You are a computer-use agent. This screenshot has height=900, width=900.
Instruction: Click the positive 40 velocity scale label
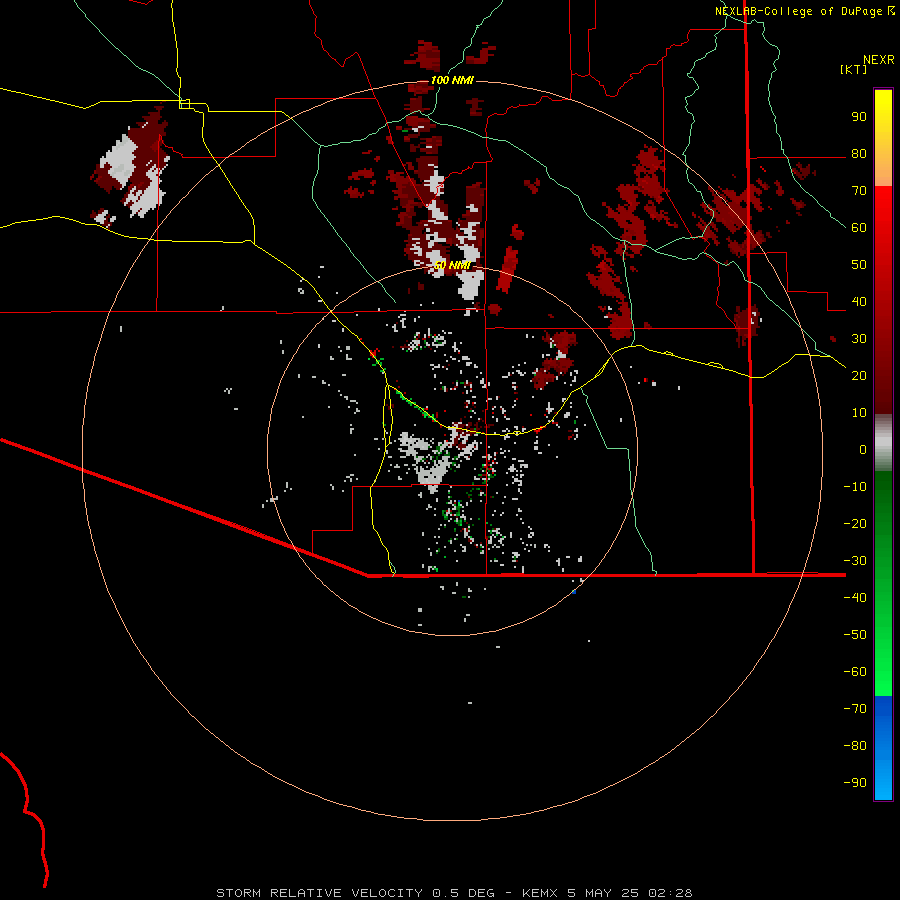click(859, 301)
